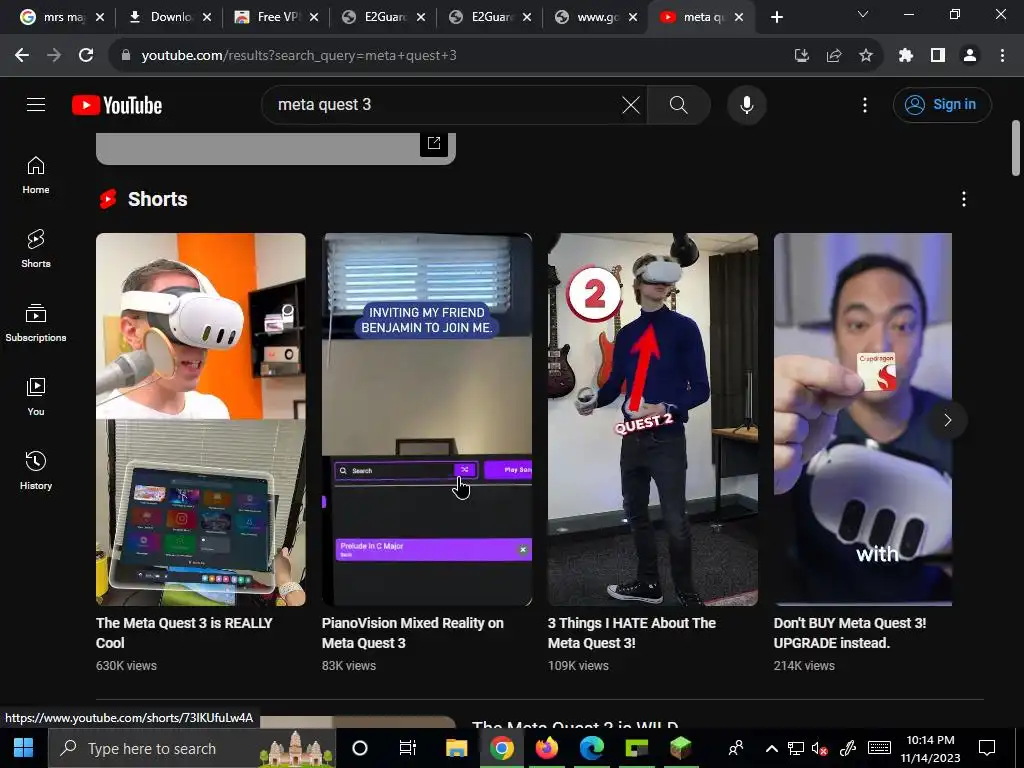Open The Meta Quest 3 is REALLY Cool title
The image size is (1024, 768).
click(184, 633)
